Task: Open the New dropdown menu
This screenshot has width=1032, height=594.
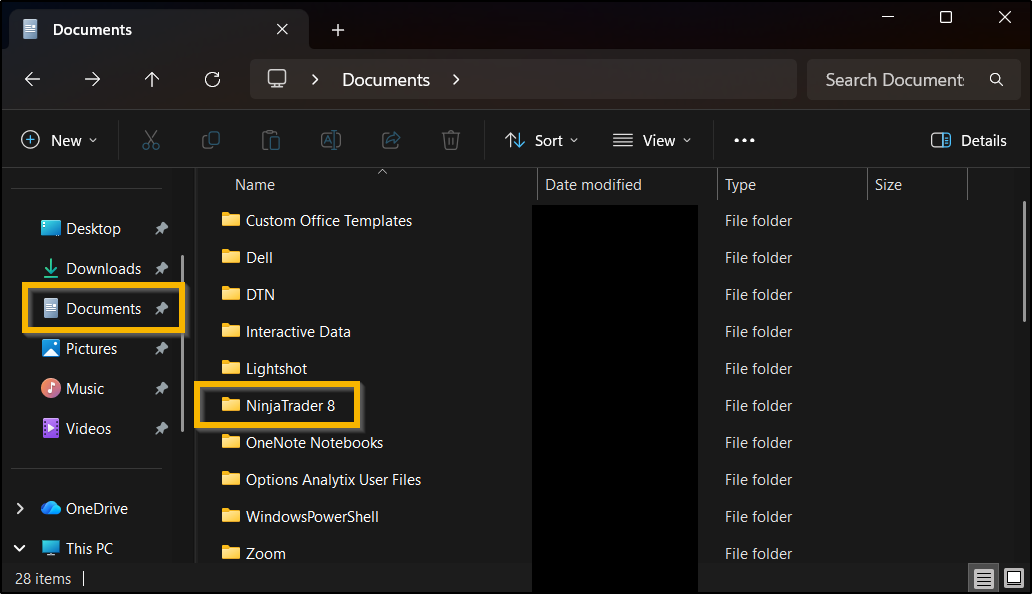Action: click(59, 140)
